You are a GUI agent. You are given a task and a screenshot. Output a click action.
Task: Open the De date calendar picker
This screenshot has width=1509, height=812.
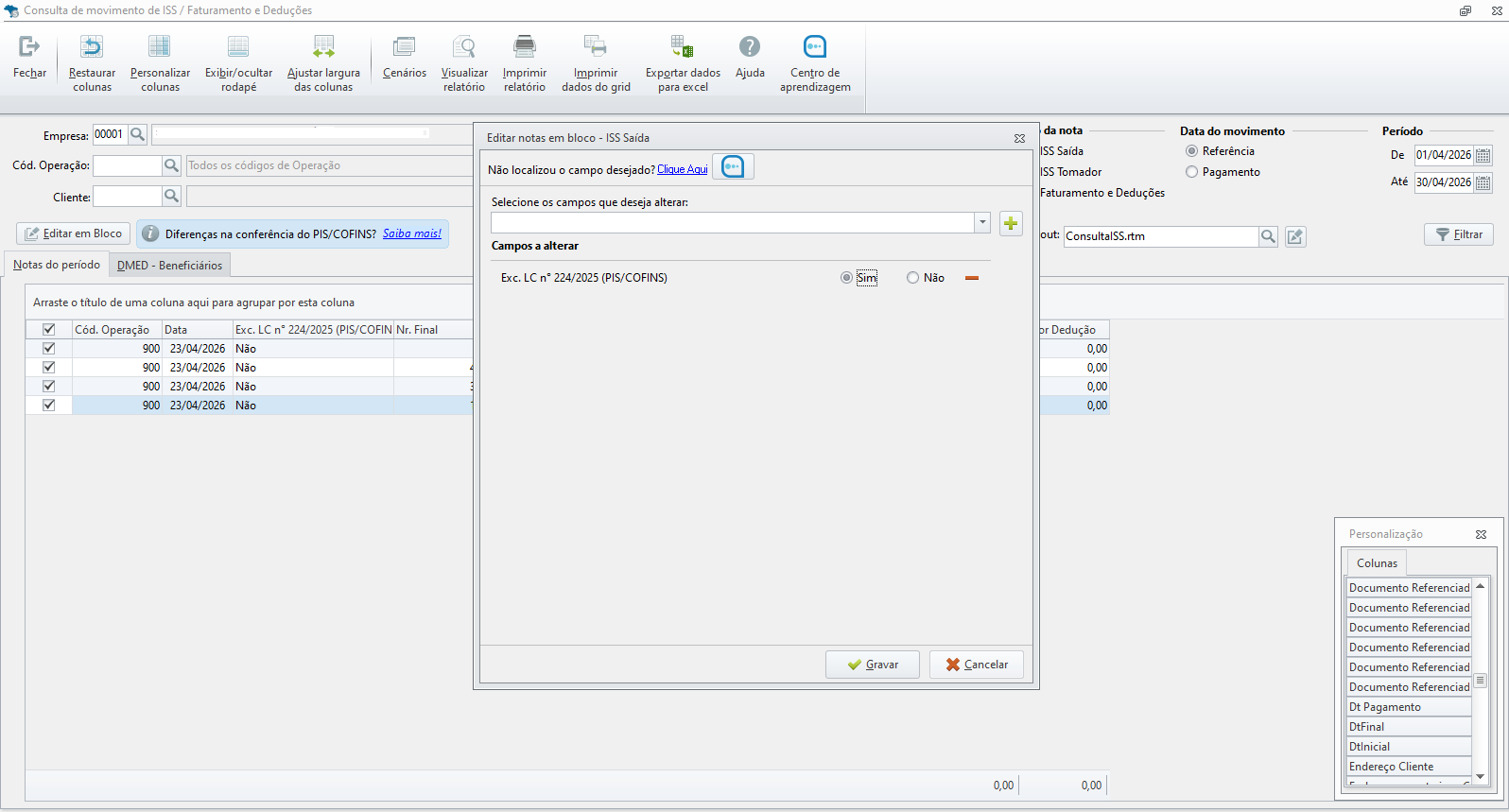(x=1483, y=155)
